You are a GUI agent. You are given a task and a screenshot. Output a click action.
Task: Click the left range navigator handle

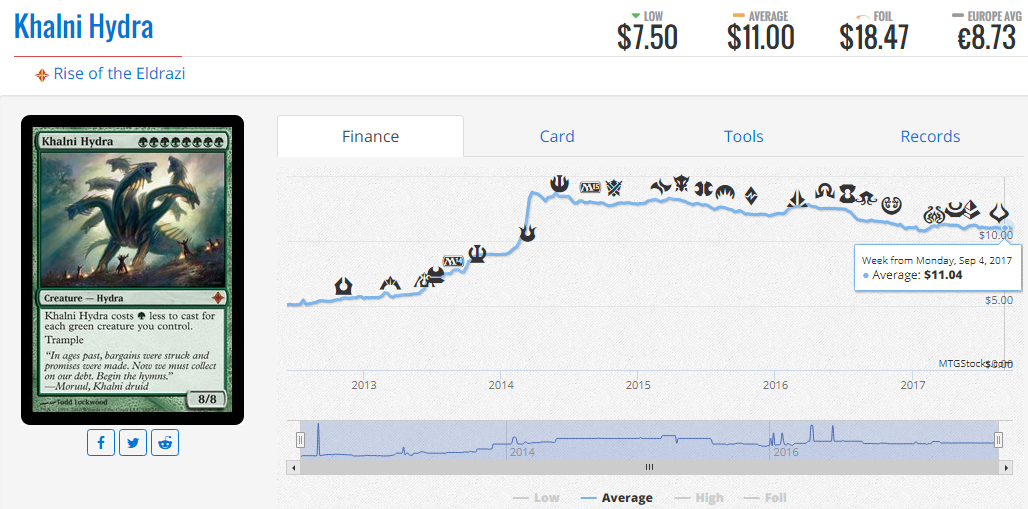pyautogui.click(x=300, y=439)
